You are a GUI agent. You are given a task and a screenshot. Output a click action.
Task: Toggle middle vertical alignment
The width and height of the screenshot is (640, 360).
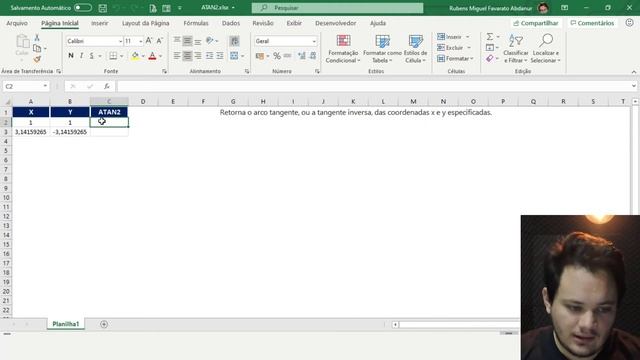coord(187,41)
